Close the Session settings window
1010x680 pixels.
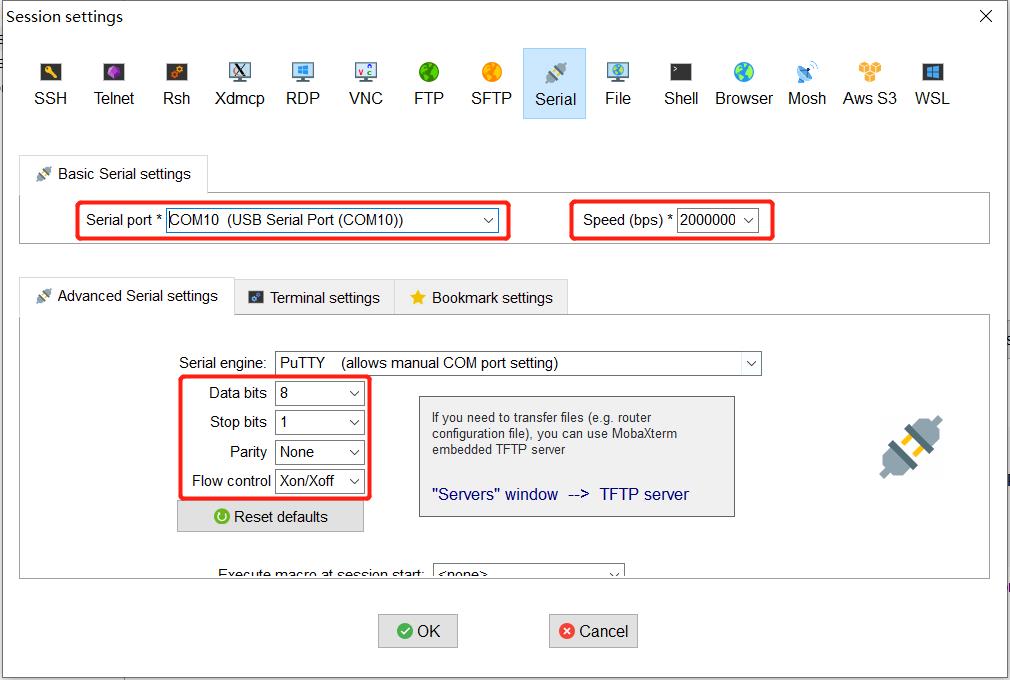point(986,16)
